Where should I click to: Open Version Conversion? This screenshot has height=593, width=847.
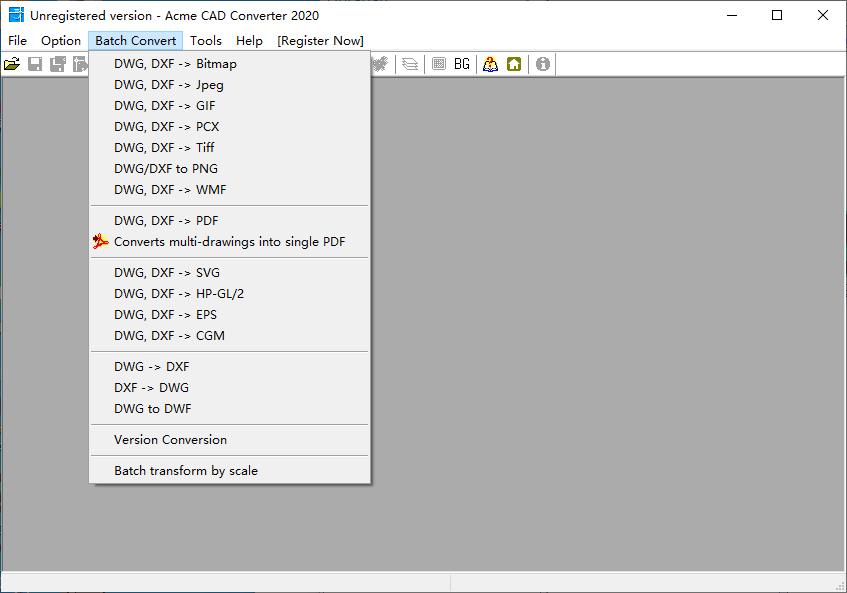230,440
